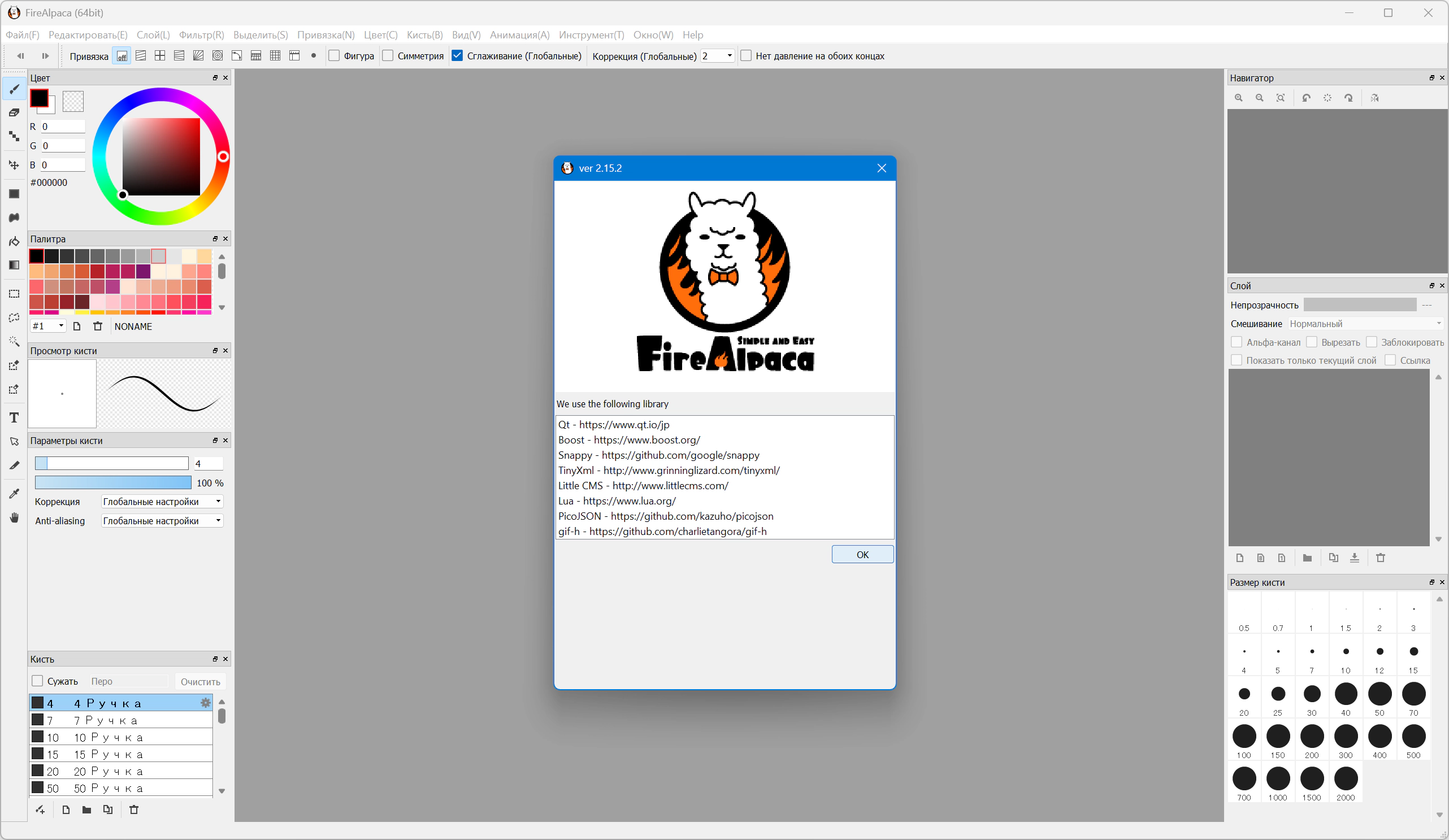Click the brush opacity 100% slider

click(112, 483)
